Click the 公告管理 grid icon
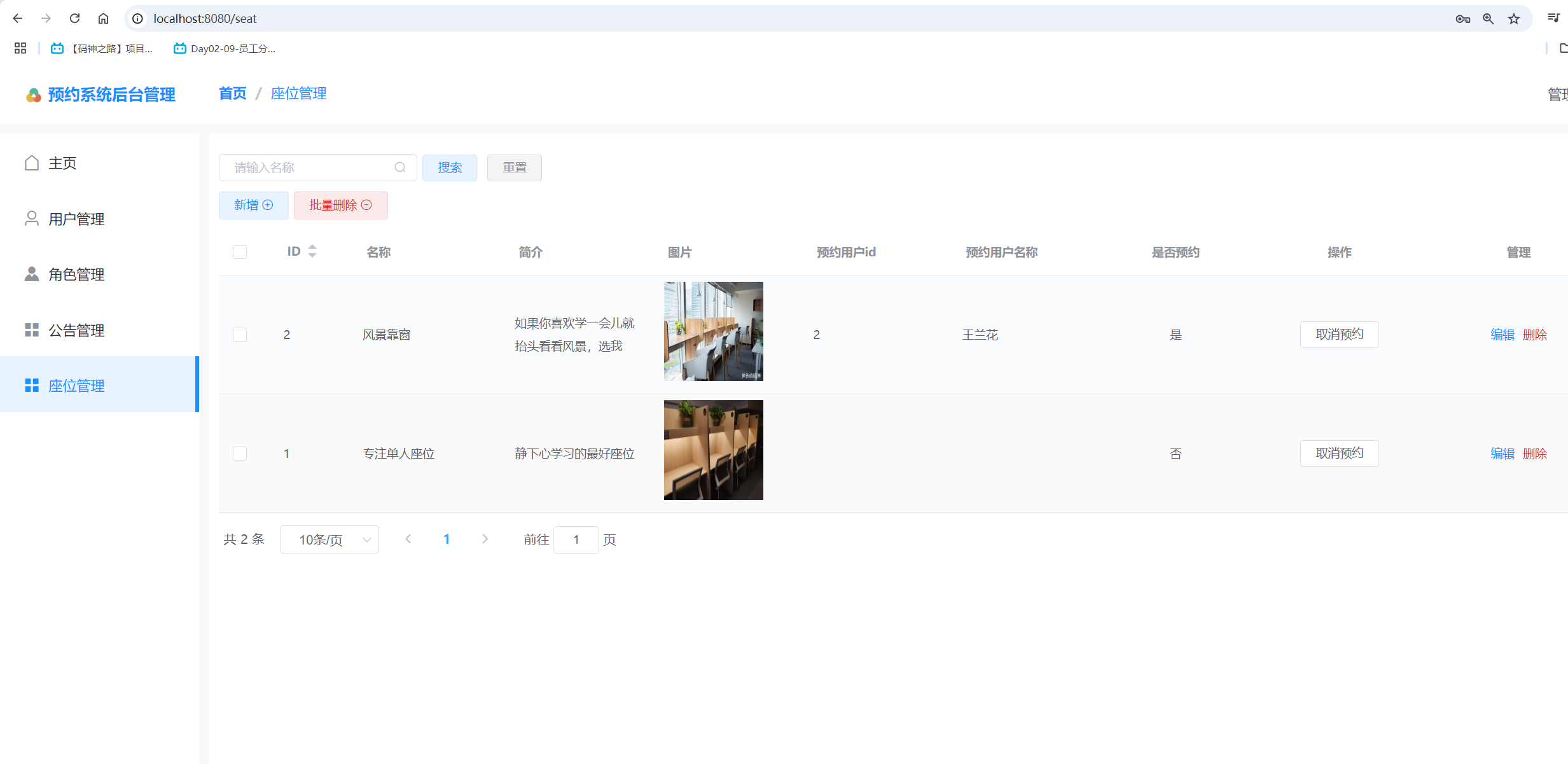Screen dimensions: 1568x764 coord(31,330)
